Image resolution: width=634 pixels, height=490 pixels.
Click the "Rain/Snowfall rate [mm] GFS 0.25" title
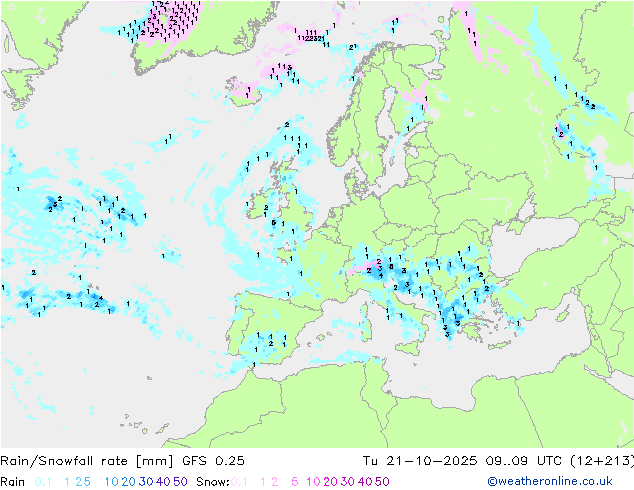pyautogui.click(x=122, y=461)
